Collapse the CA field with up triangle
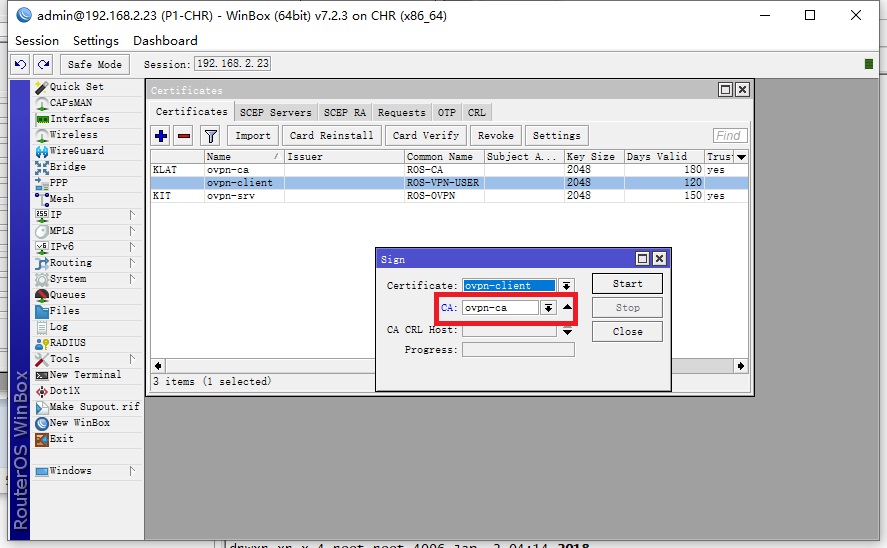The height and width of the screenshot is (548, 887). pos(567,308)
